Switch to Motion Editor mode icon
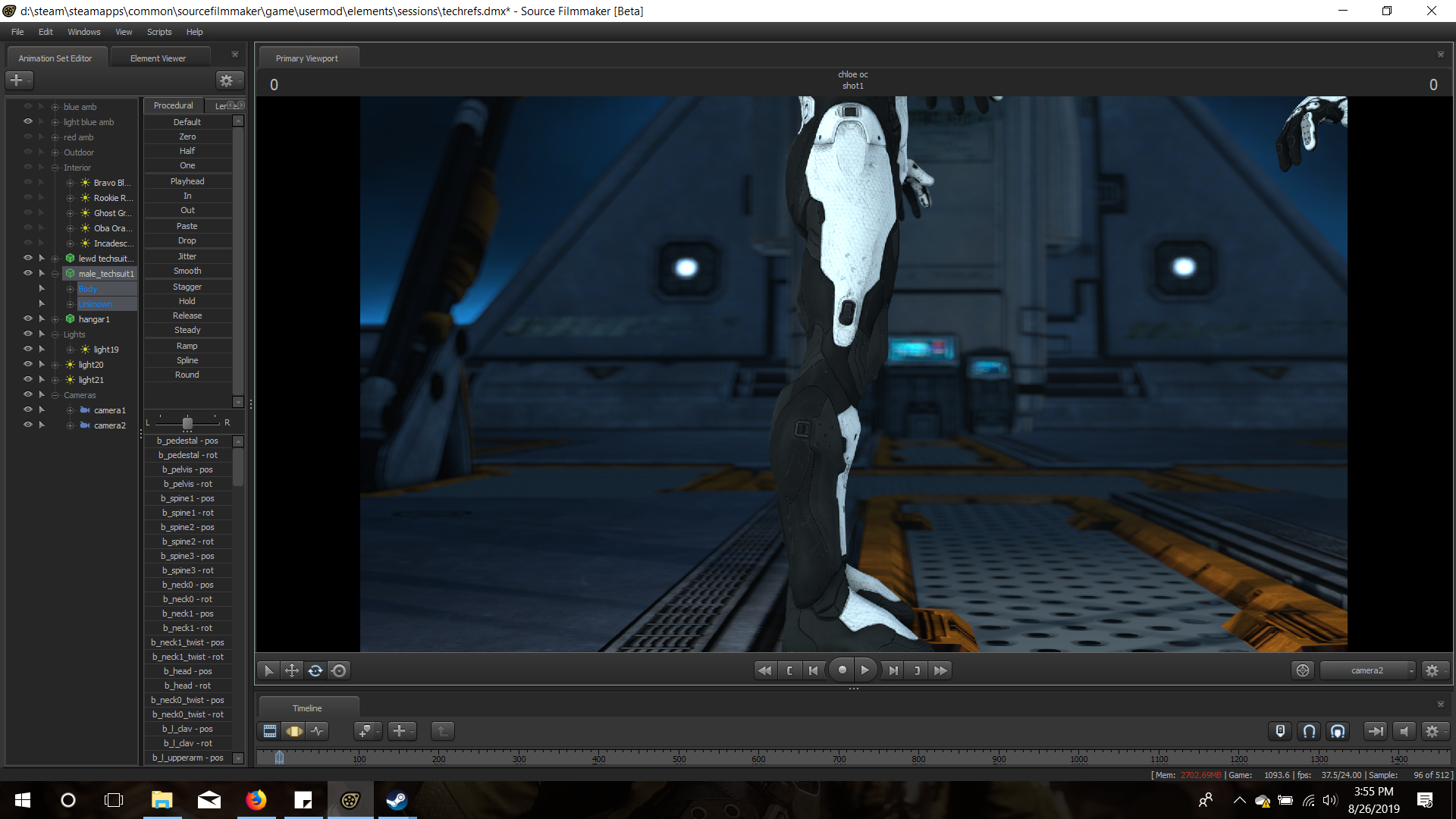1456x819 pixels. [x=294, y=731]
